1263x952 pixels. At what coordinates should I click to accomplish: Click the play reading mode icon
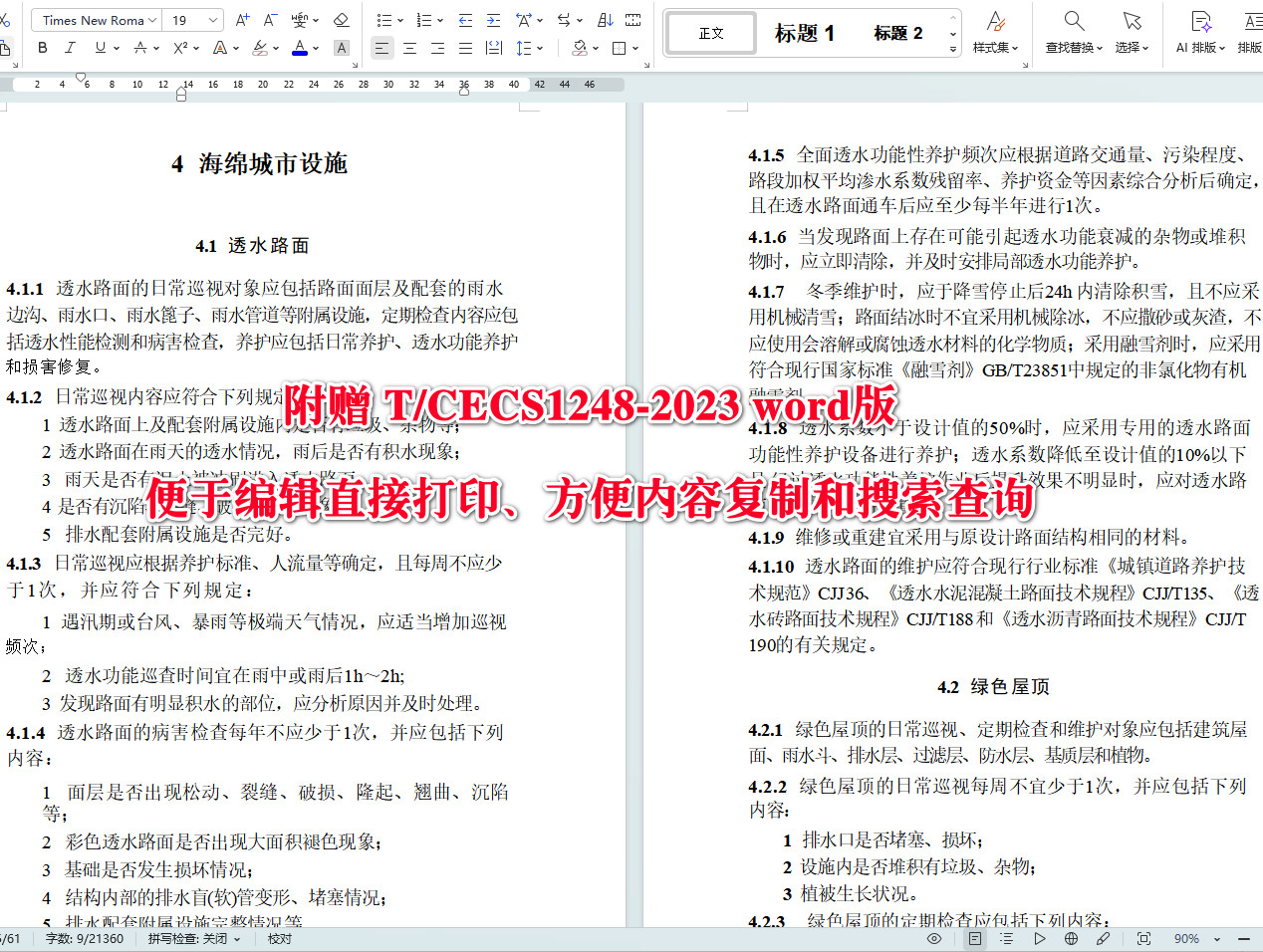point(1039,938)
